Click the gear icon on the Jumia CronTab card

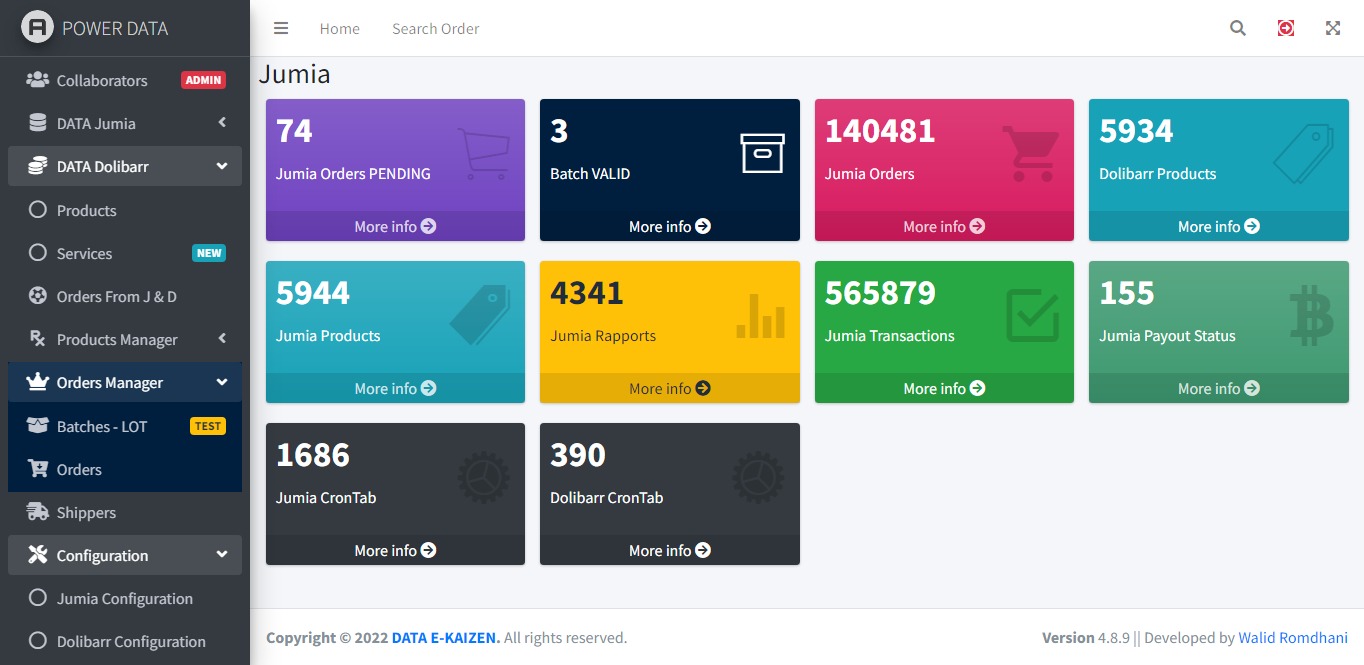tap(484, 477)
